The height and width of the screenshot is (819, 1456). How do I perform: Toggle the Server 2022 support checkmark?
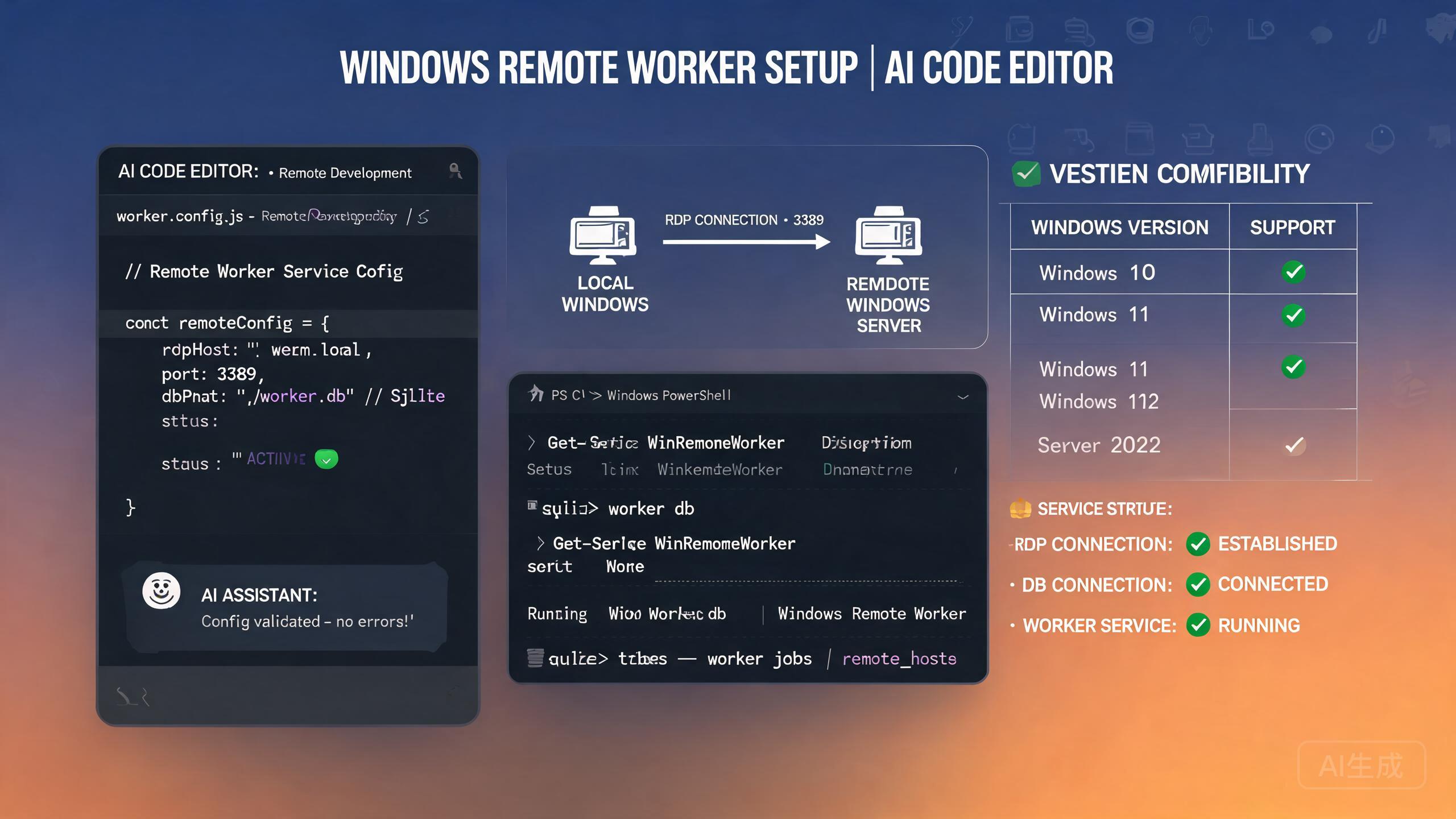tap(1294, 445)
